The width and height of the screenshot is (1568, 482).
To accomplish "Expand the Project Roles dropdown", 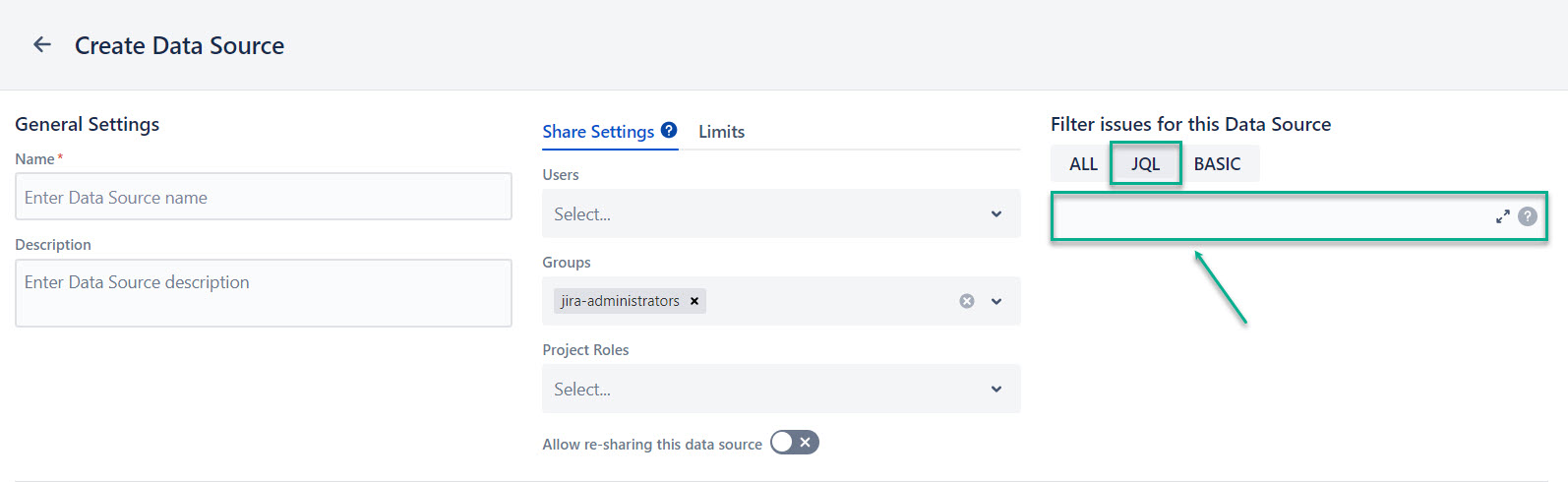I will 995,389.
